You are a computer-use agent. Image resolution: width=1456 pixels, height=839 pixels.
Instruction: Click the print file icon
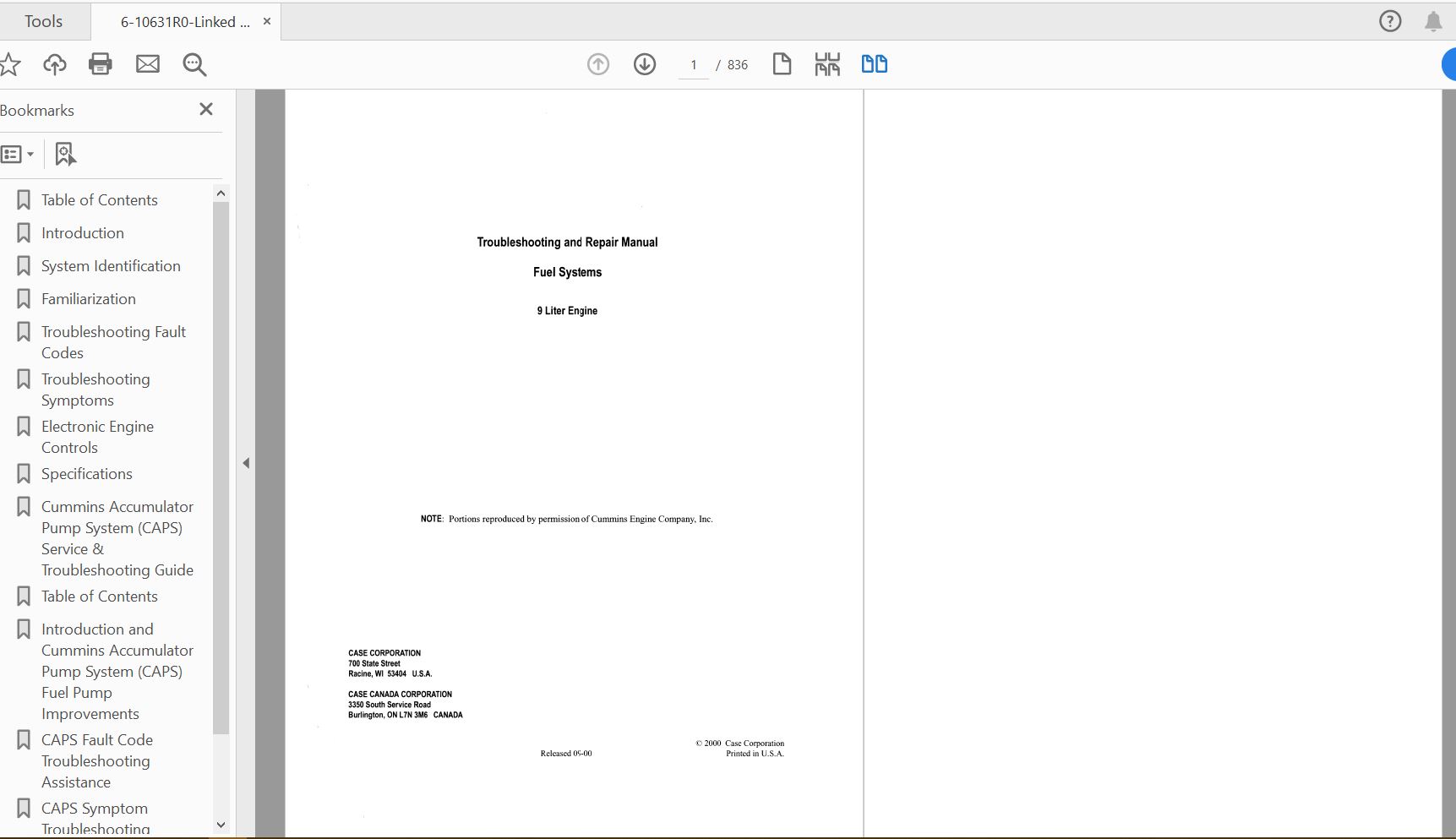101,64
